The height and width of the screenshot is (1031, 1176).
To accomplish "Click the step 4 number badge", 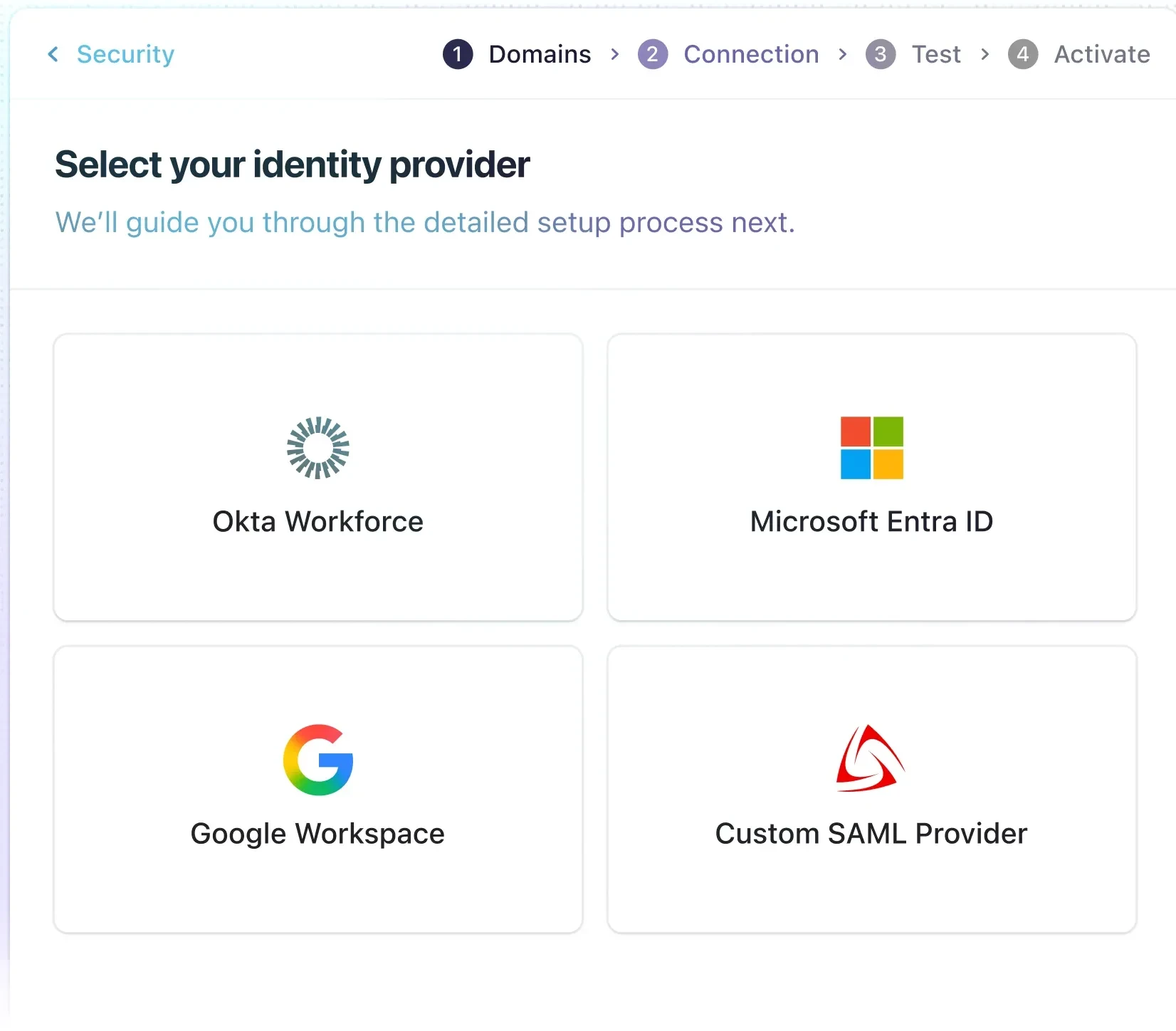I will coord(1023,54).
